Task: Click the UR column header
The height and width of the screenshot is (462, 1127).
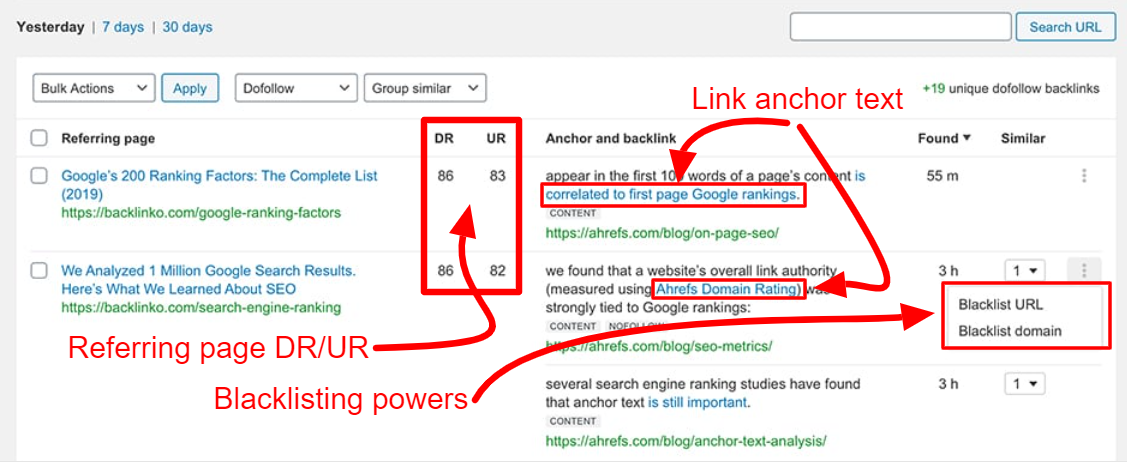Action: [x=495, y=139]
